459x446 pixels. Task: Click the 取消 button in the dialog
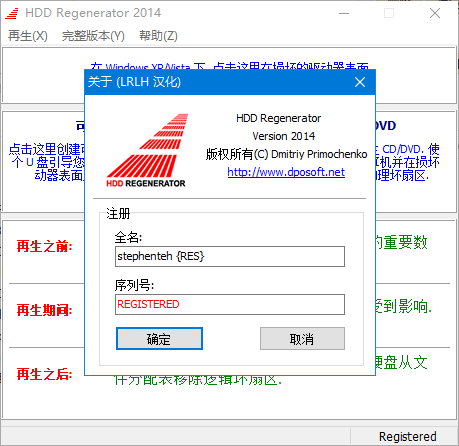(x=302, y=339)
